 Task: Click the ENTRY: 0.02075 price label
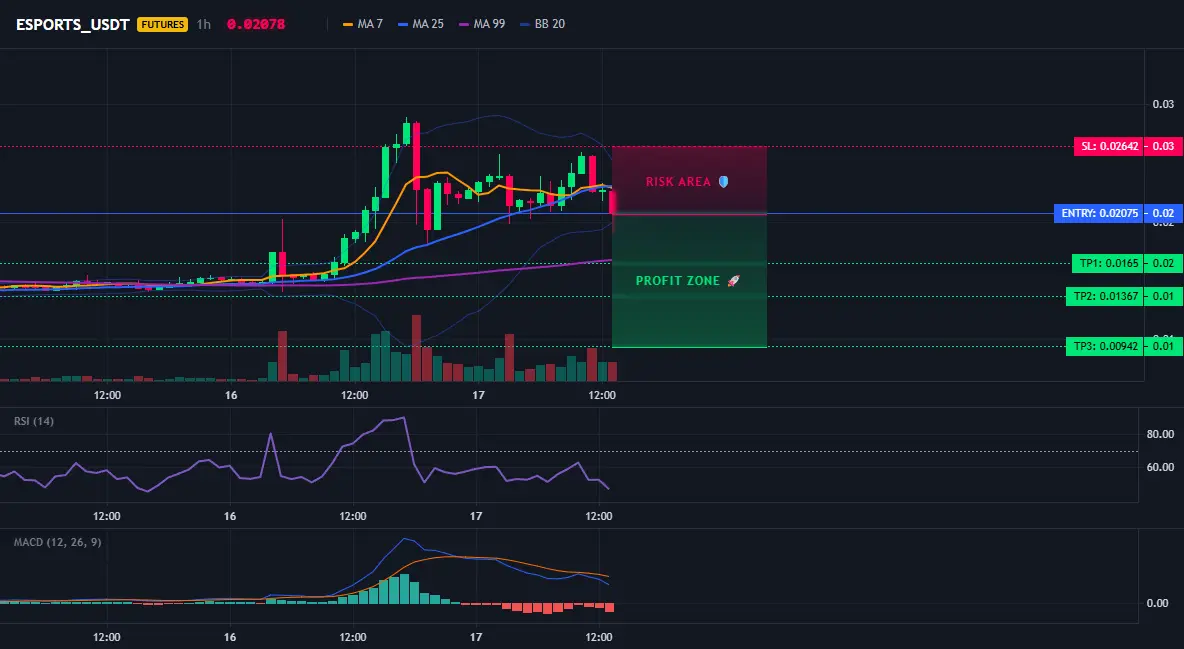coord(1099,214)
